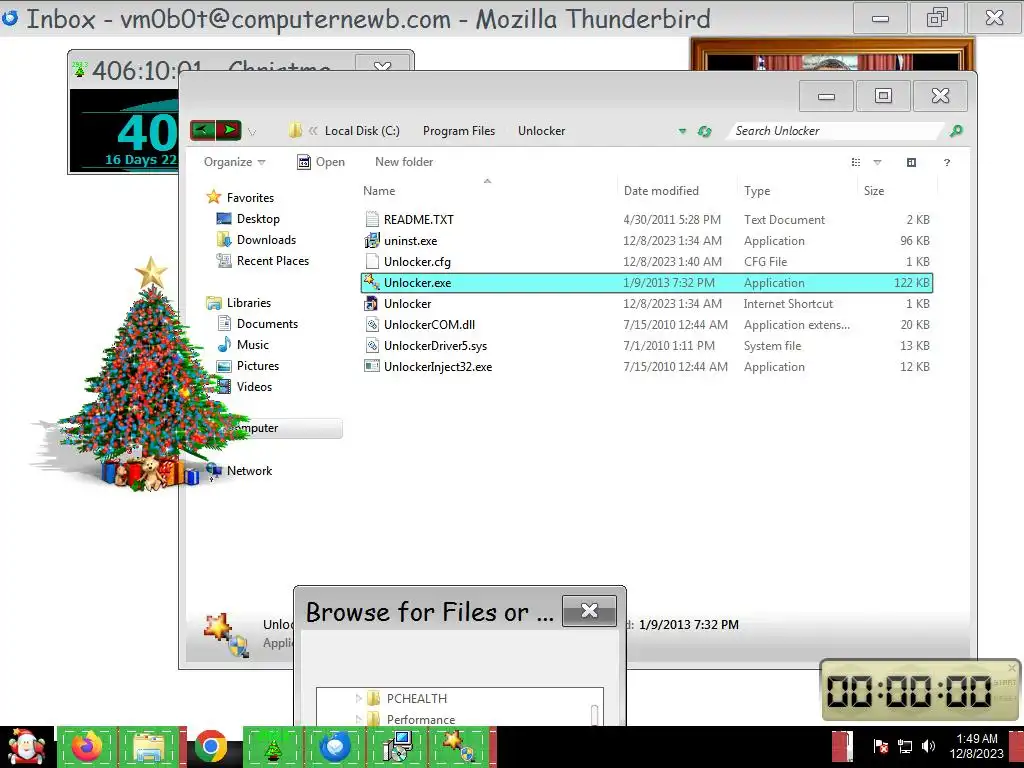Sort files by the Size column
The width and height of the screenshot is (1024, 768).
pos(874,191)
